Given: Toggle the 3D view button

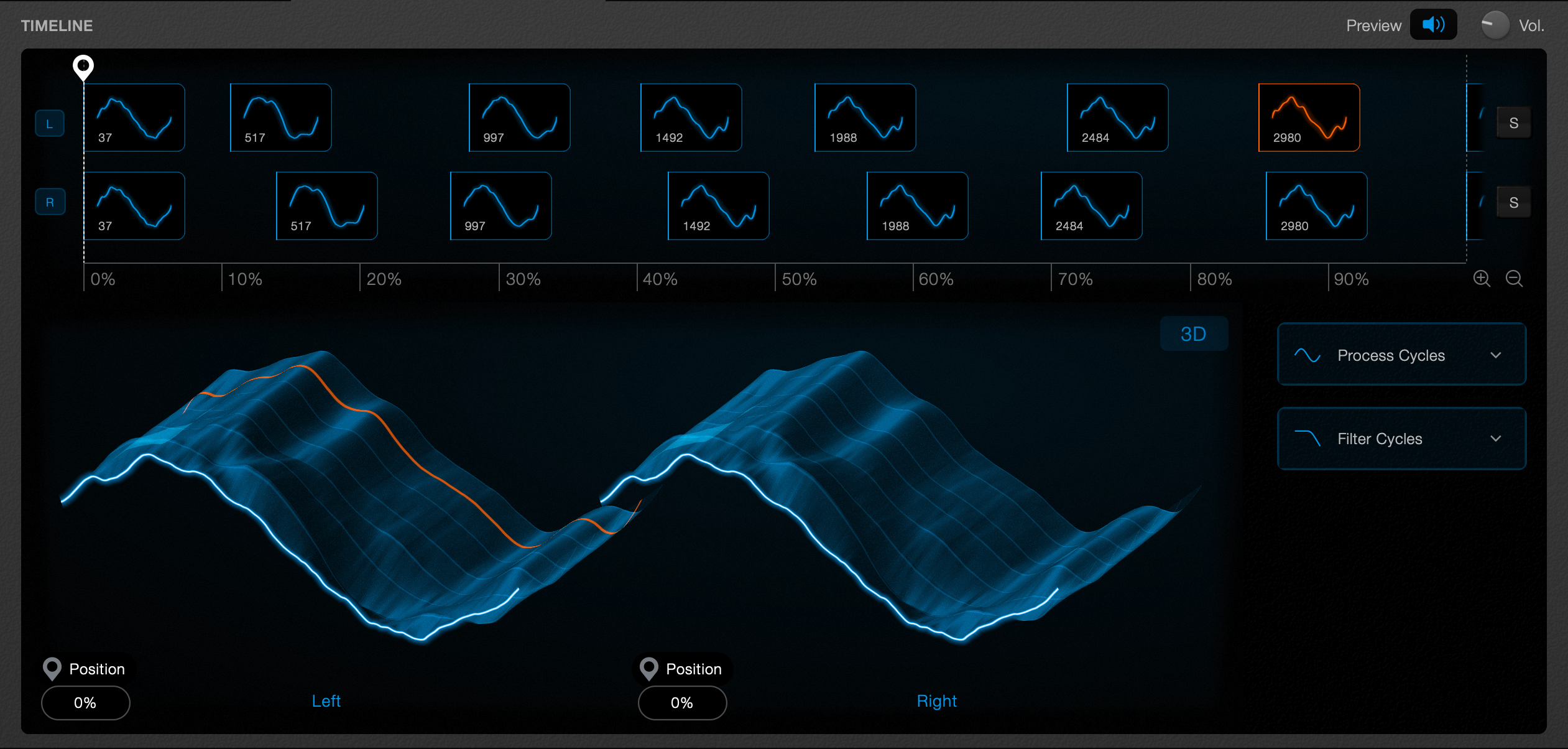Looking at the screenshot, I should (1193, 334).
